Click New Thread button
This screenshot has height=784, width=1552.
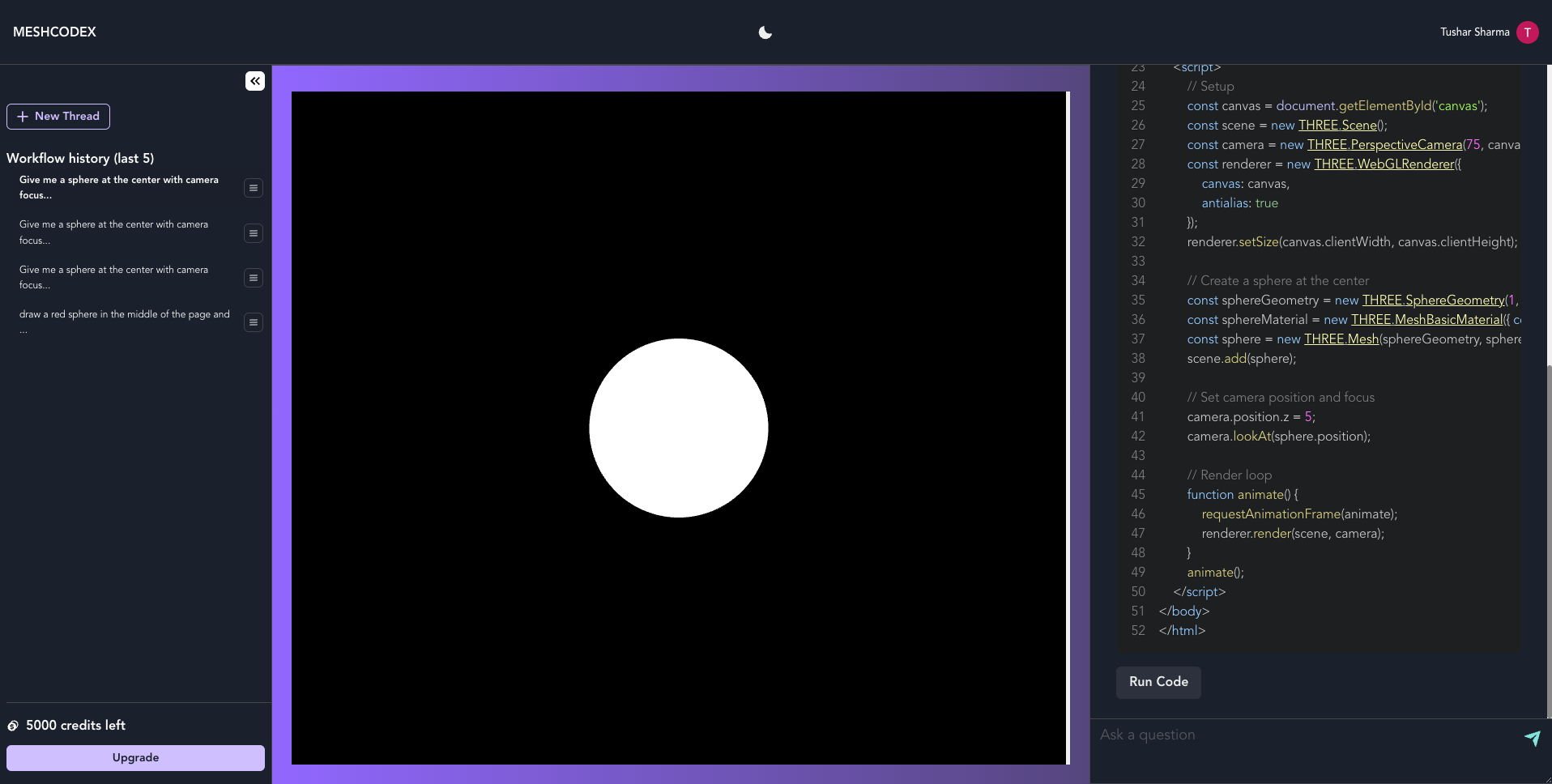pyautogui.click(x=58, y=117)
